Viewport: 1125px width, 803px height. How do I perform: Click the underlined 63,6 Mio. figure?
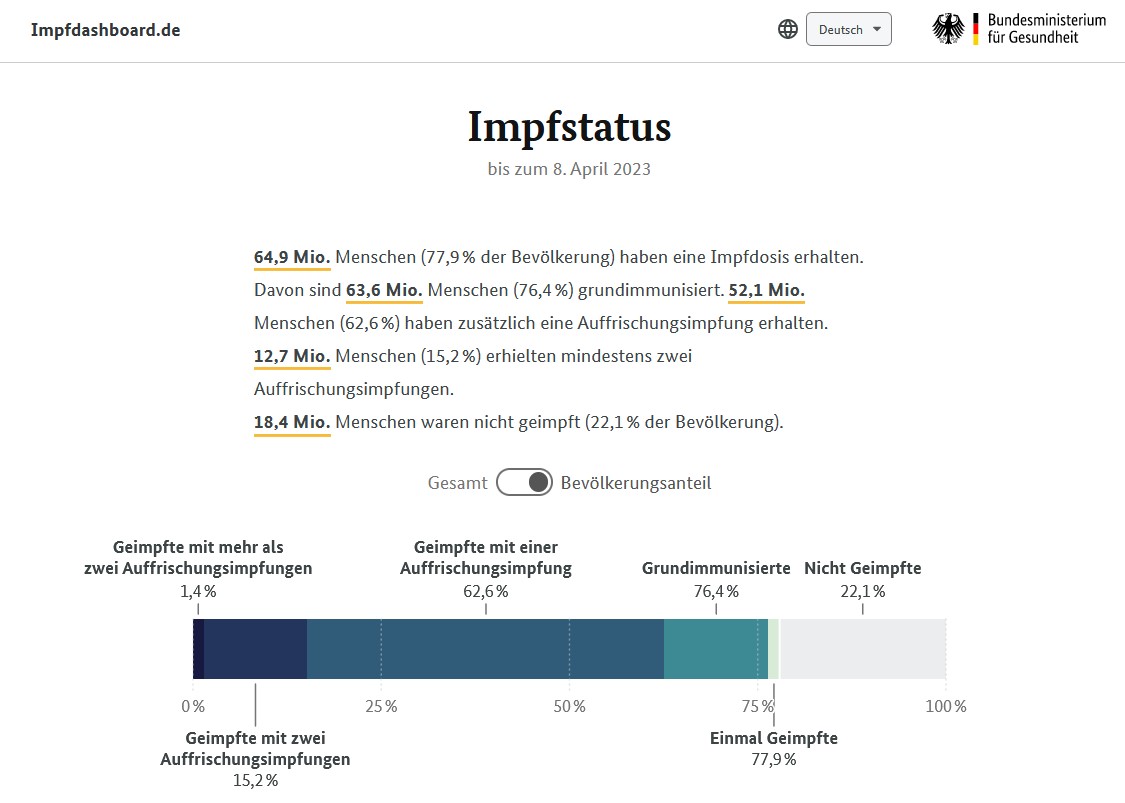tap(384, 291)
